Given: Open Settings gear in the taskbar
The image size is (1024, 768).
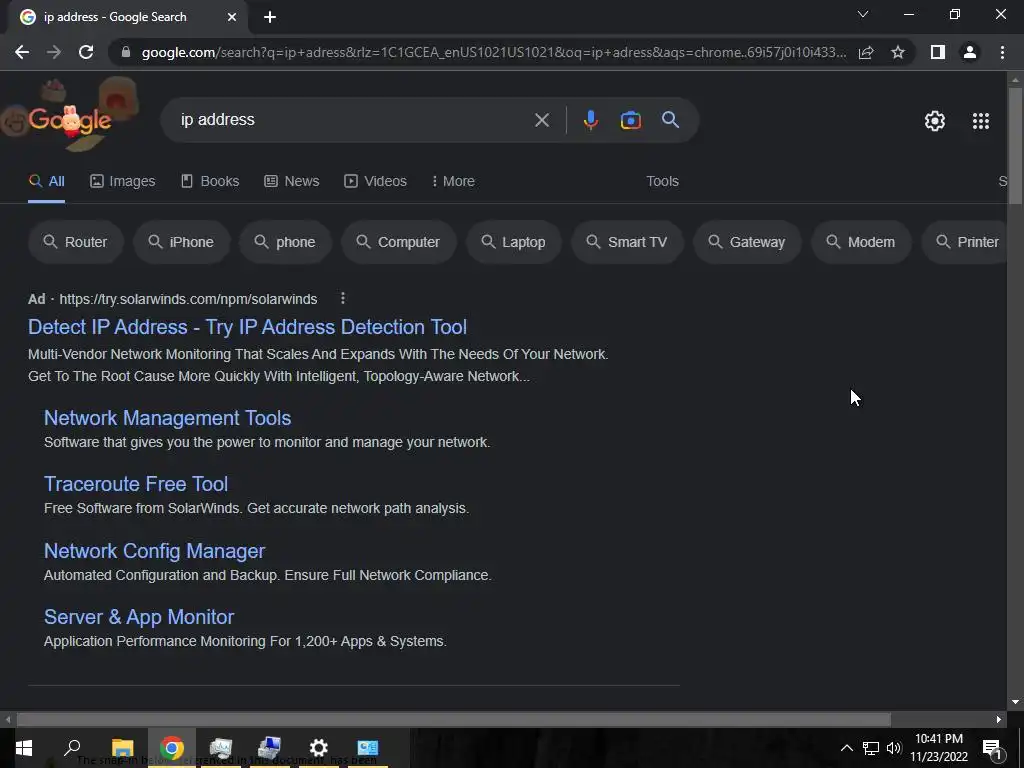Looking at the screenshot, I should click(x=319, y=748).
